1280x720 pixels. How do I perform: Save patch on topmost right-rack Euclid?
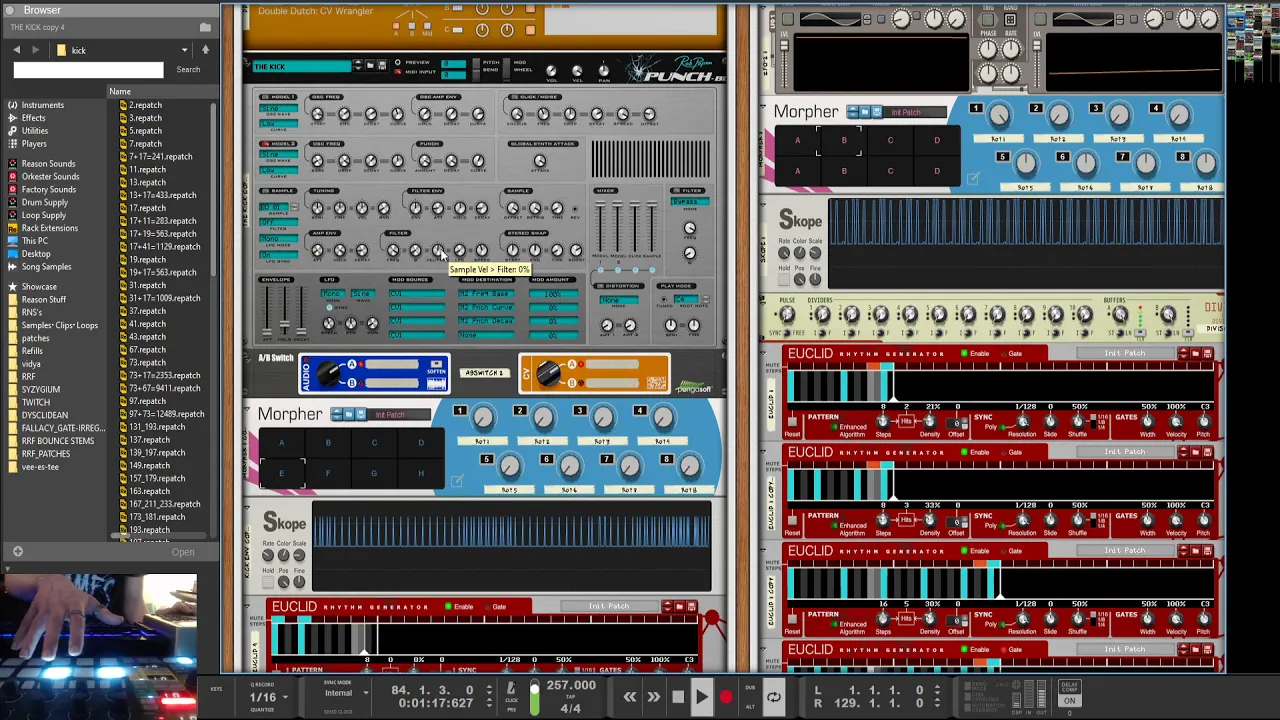[1207, 354]
